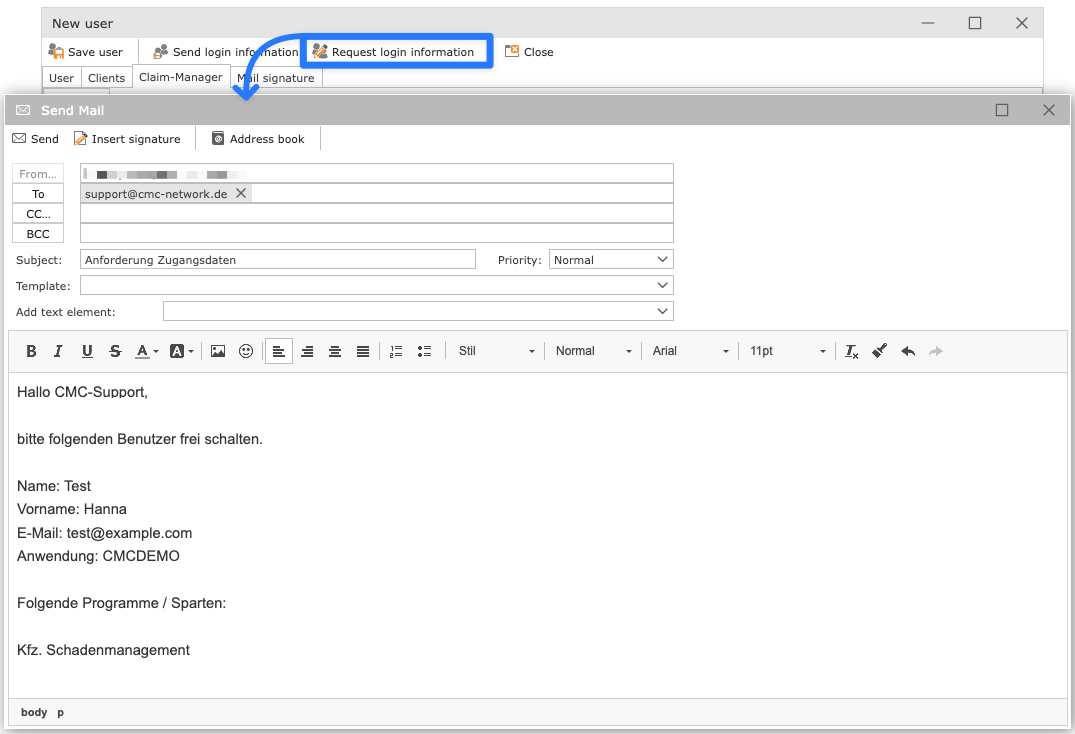Insert a numbered list
Screen dimensions: 1075x734
click(396, 351)
